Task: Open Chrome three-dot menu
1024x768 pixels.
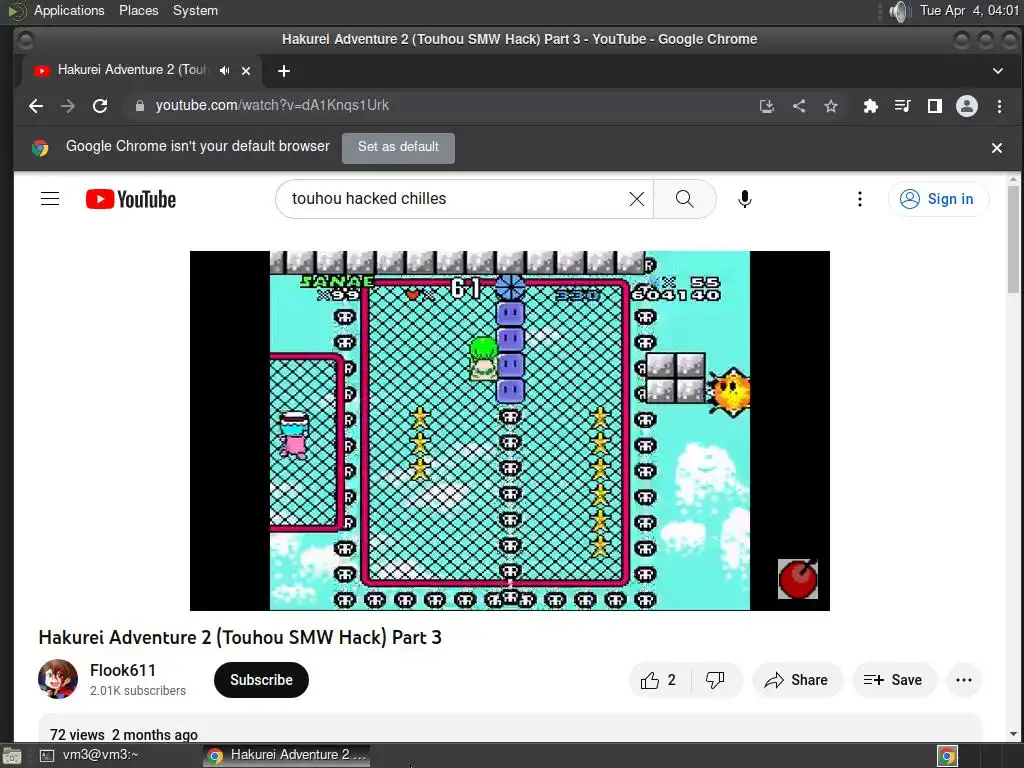Action: coord(999,106)
